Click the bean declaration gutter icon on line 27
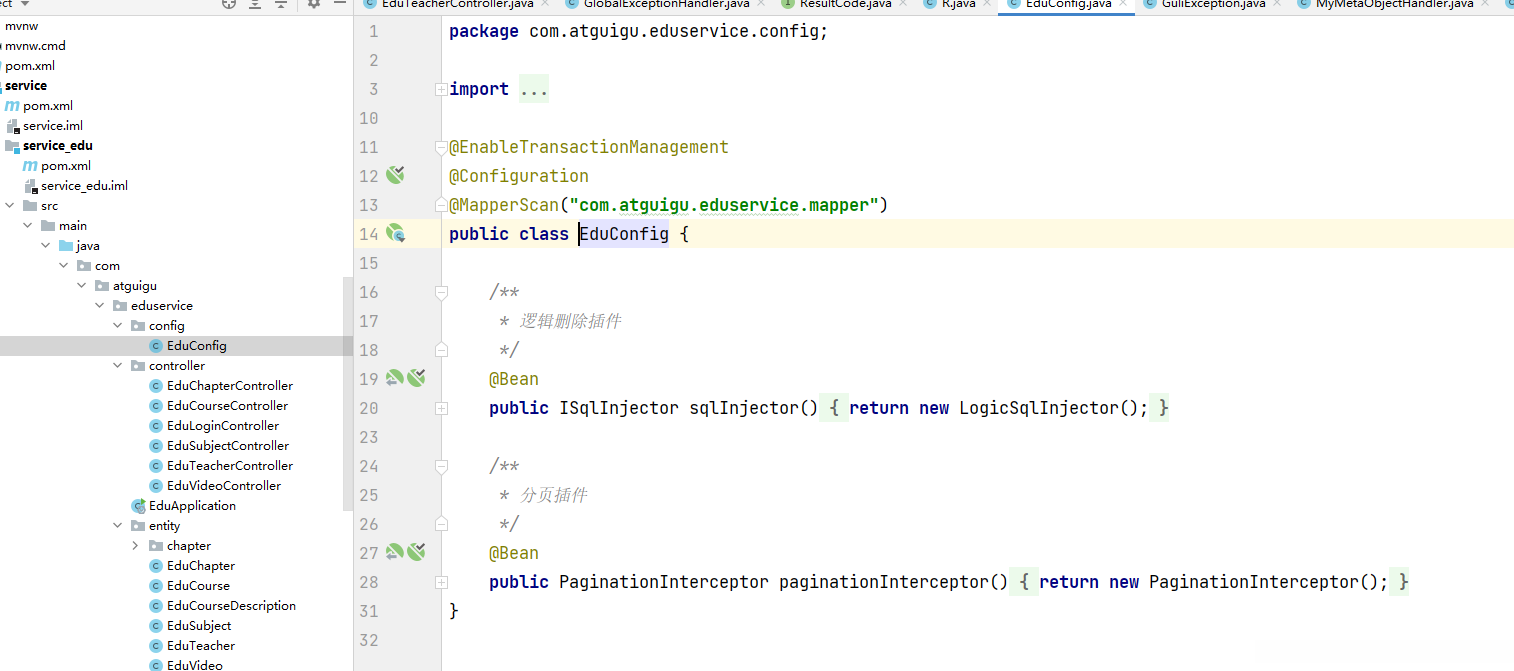Viewport: 1514px width, 671px height. pos(416,552)
